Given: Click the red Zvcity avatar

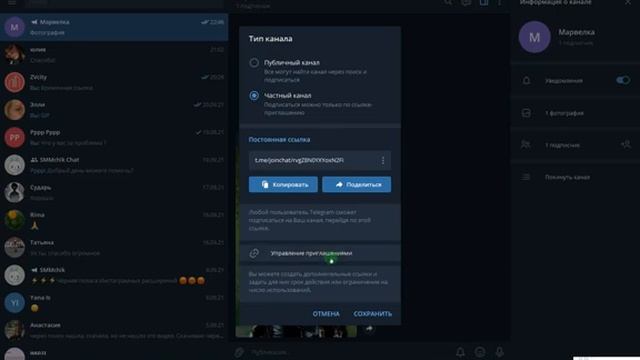Looking at the screenshot, I should tap(14, 82).
